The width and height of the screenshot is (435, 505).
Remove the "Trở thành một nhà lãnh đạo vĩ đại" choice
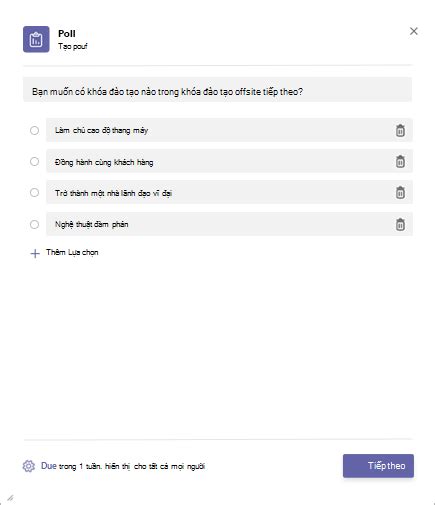pyautogui.click(x=400, y=193)
